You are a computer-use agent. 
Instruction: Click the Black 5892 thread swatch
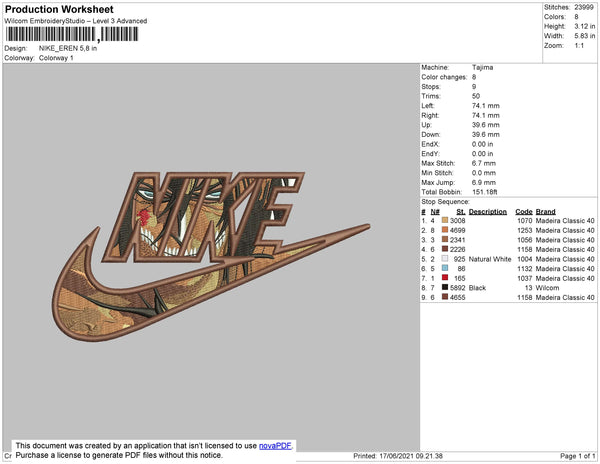[445, 287]
